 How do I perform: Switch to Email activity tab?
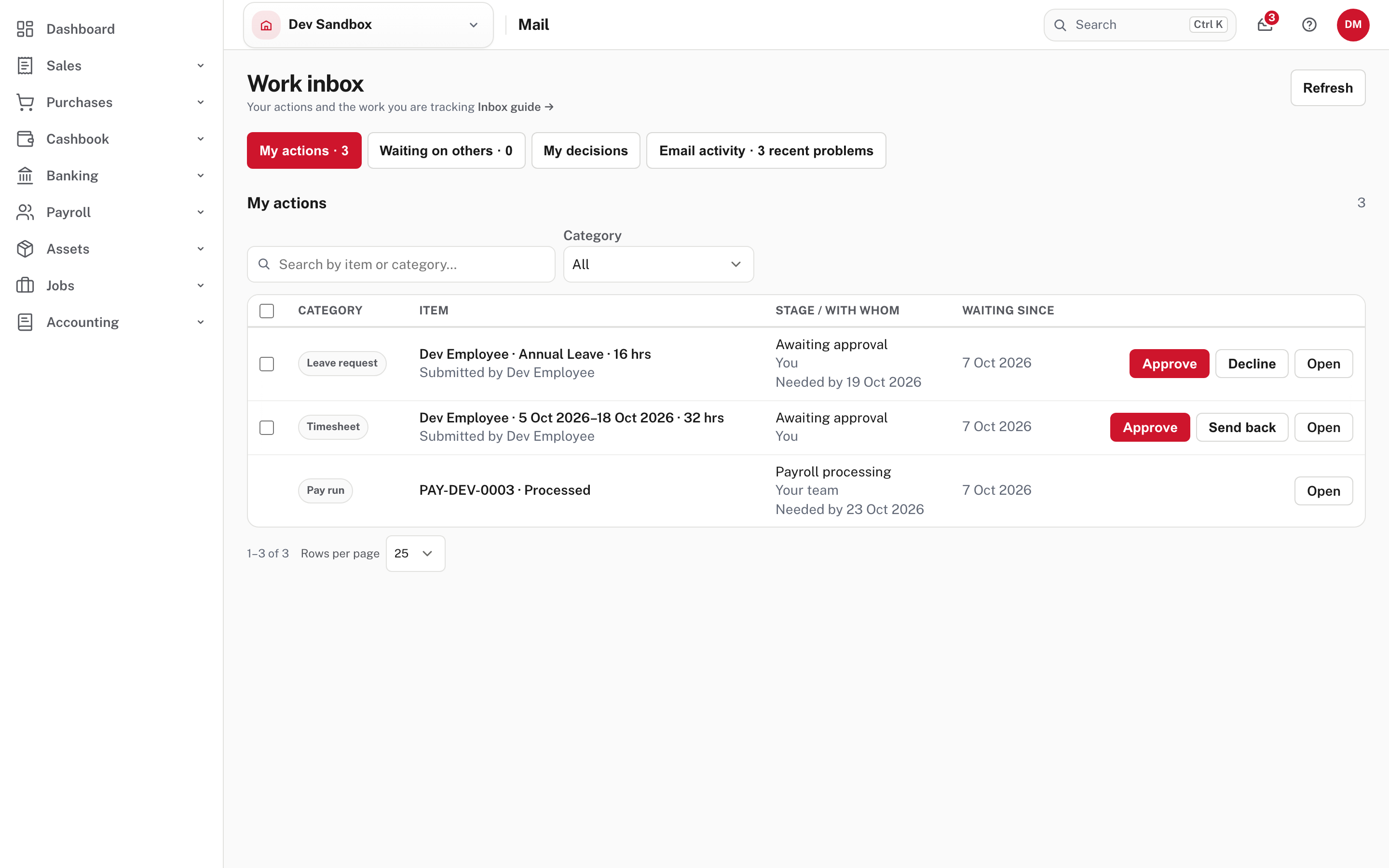pyautogui.click(x=766, y=150)
